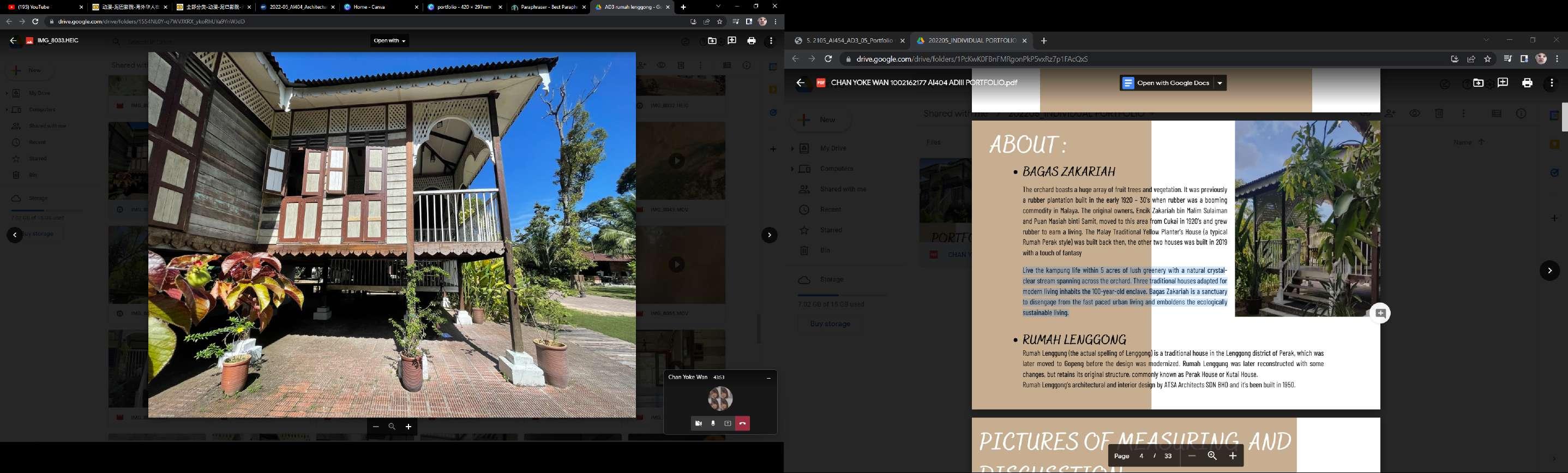Open the 'Open with' dropdown in image viewer
The width and height of the screenshot is (1568, 473).
(x=389, y=41)
